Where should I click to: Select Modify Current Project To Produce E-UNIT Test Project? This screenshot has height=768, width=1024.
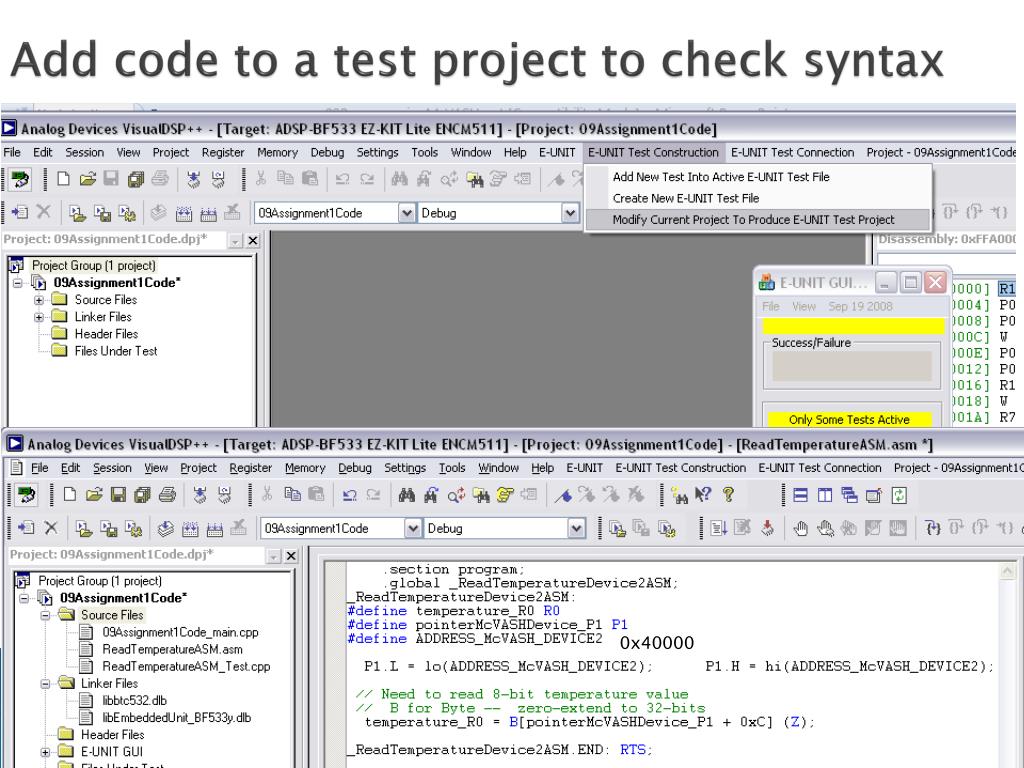[x=753, y=220]
